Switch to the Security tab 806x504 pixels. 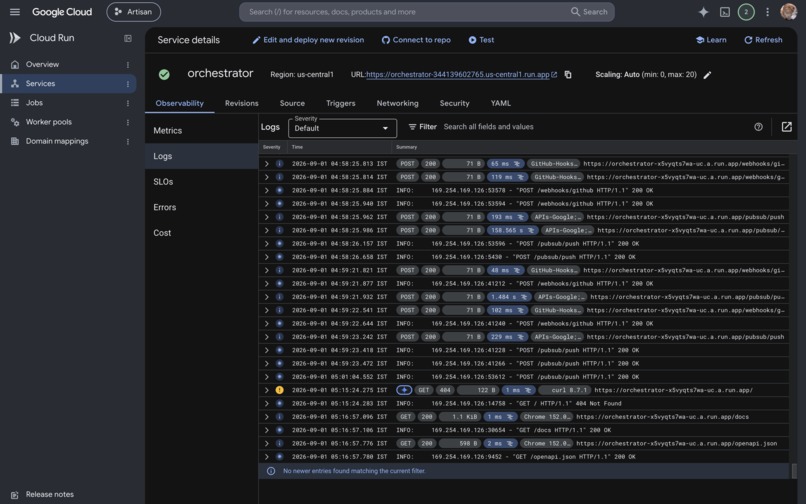[x=454, y=103]
